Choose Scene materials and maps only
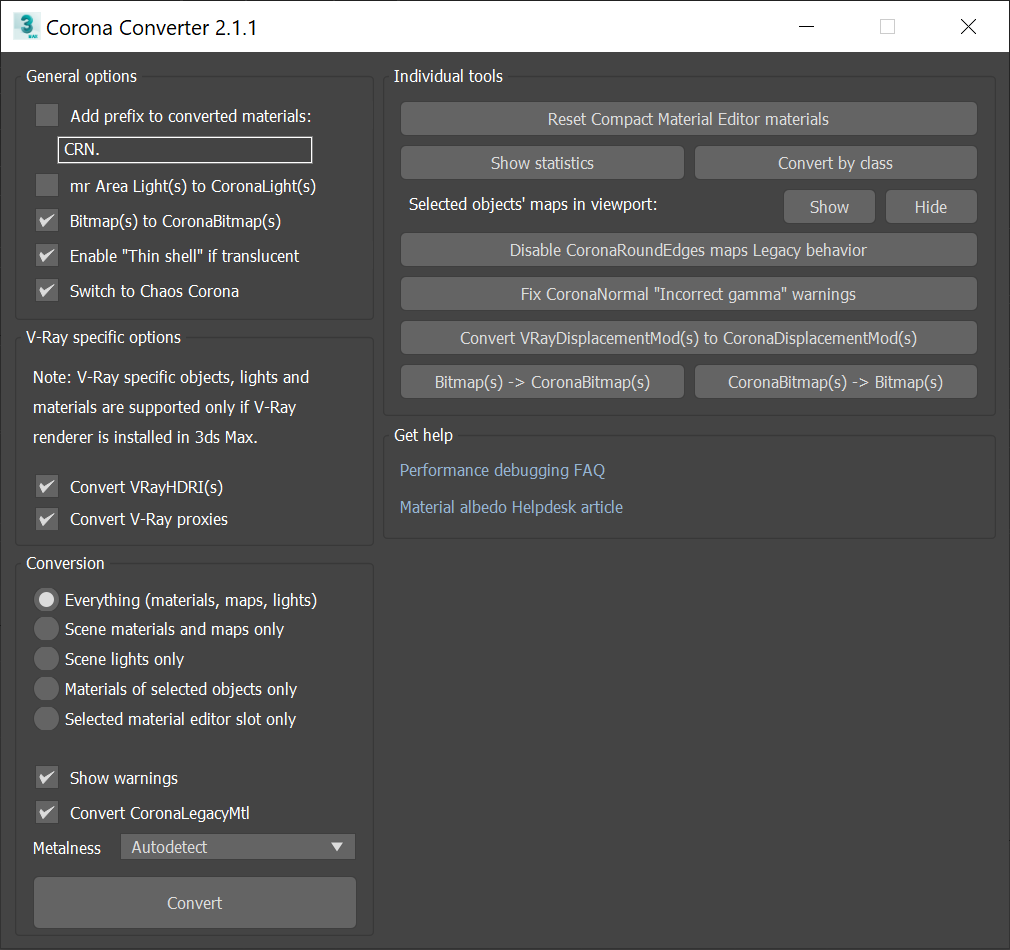 [46, 629]
